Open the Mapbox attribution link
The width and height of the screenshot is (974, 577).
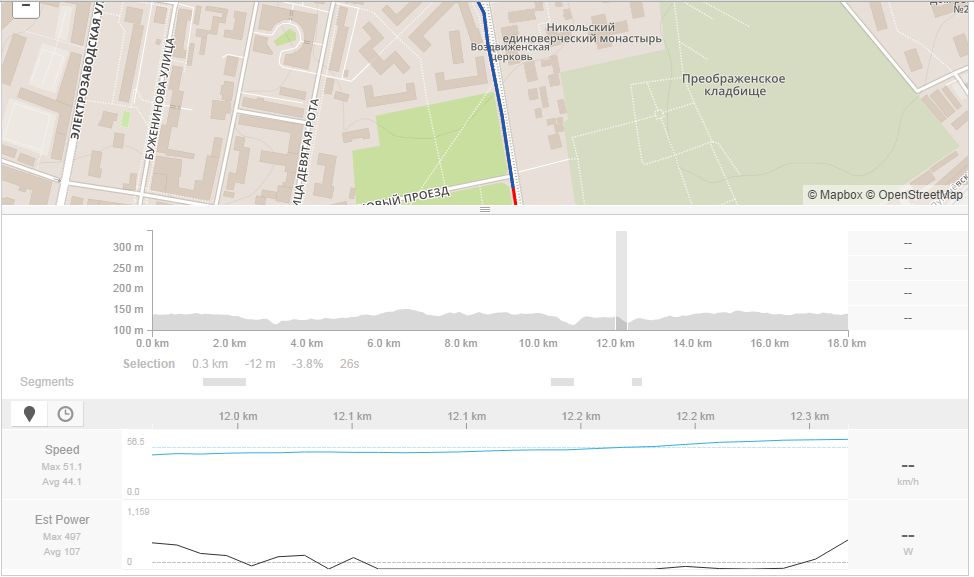coord(834,194)
